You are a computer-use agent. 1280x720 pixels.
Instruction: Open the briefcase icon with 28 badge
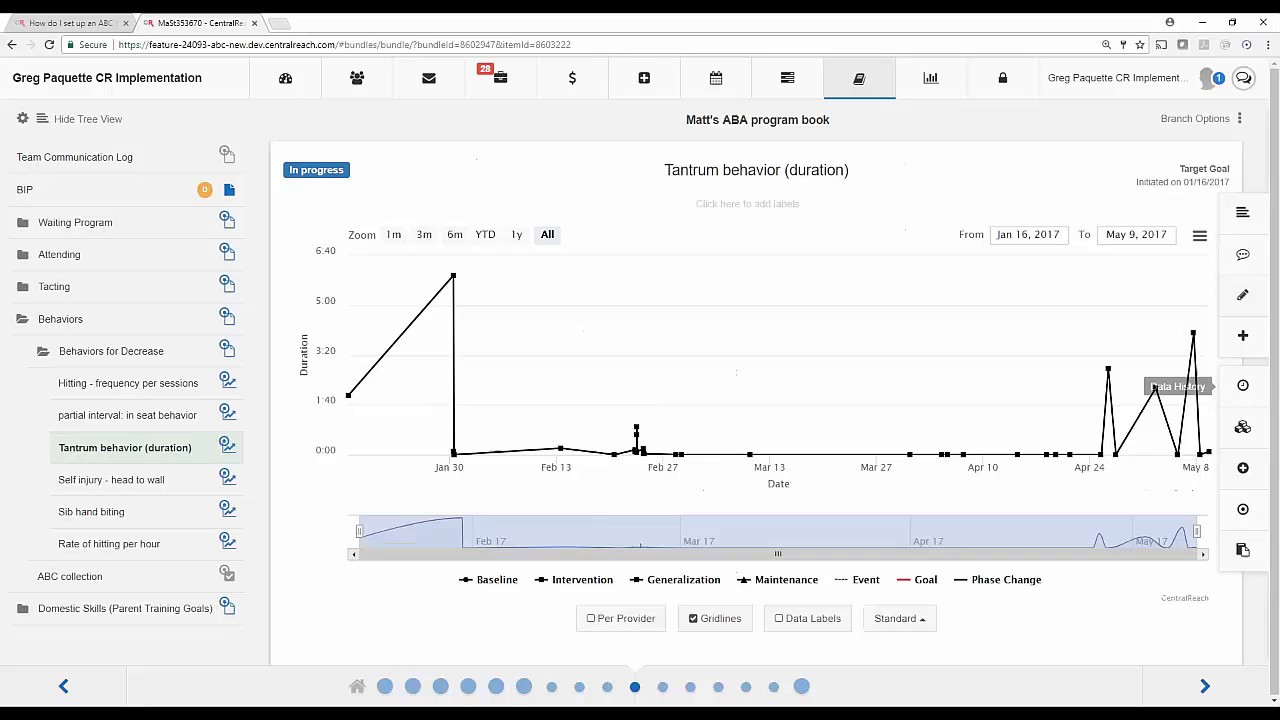pyautogui.click(x=500, y=78)
